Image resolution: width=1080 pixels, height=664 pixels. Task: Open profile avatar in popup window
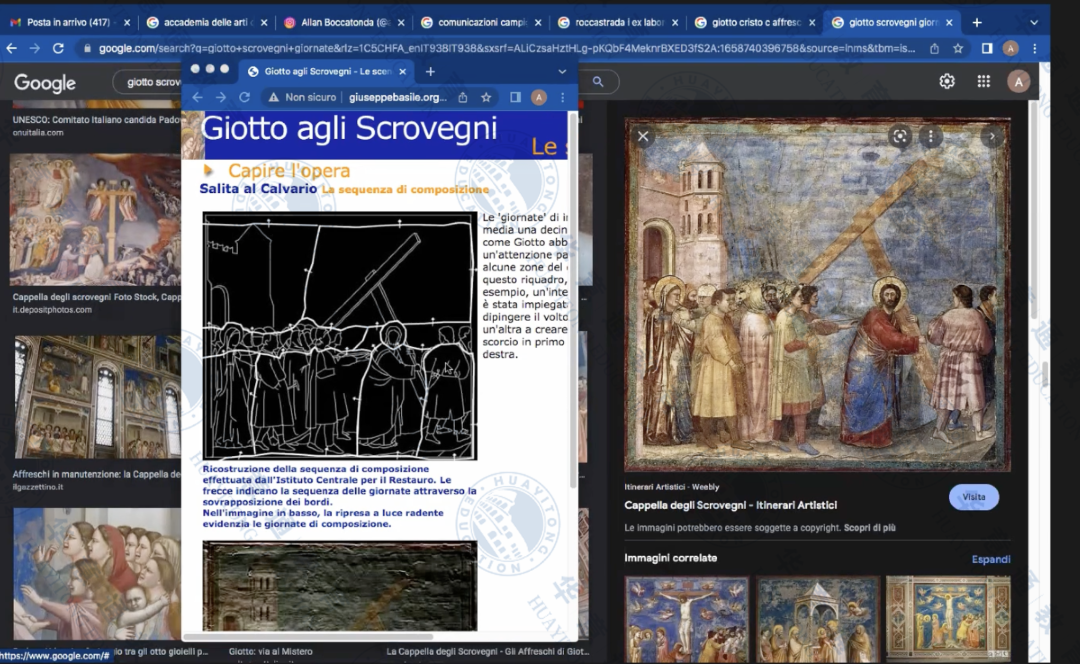tap(539, 97)
